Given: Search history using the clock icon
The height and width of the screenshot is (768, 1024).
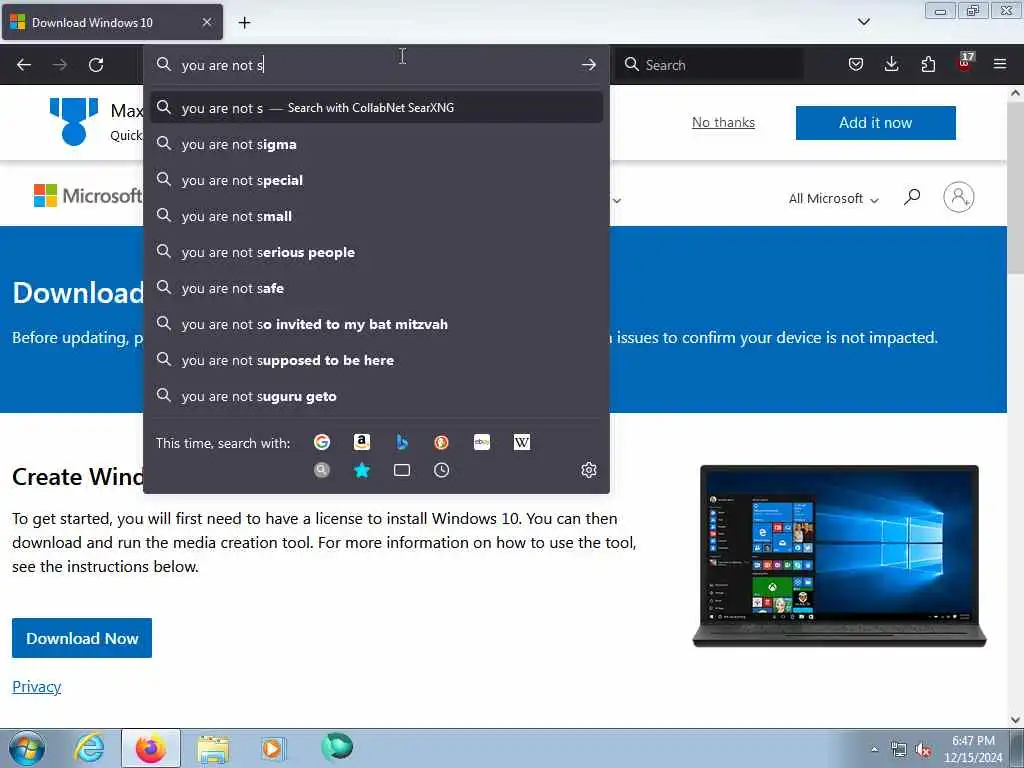Looking at the screenshot, I should point(441,470).
